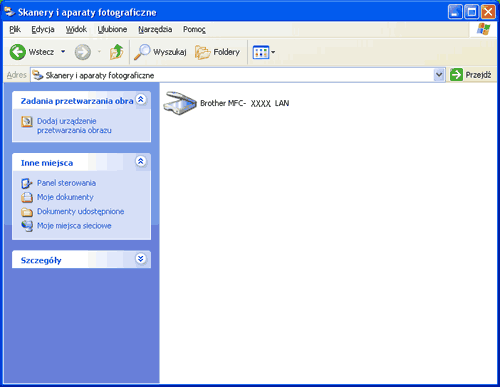The image size is (500, 387).
Task: Open the Views dropdown arrow
Action: pyautogui.click(x=273, y=52)
